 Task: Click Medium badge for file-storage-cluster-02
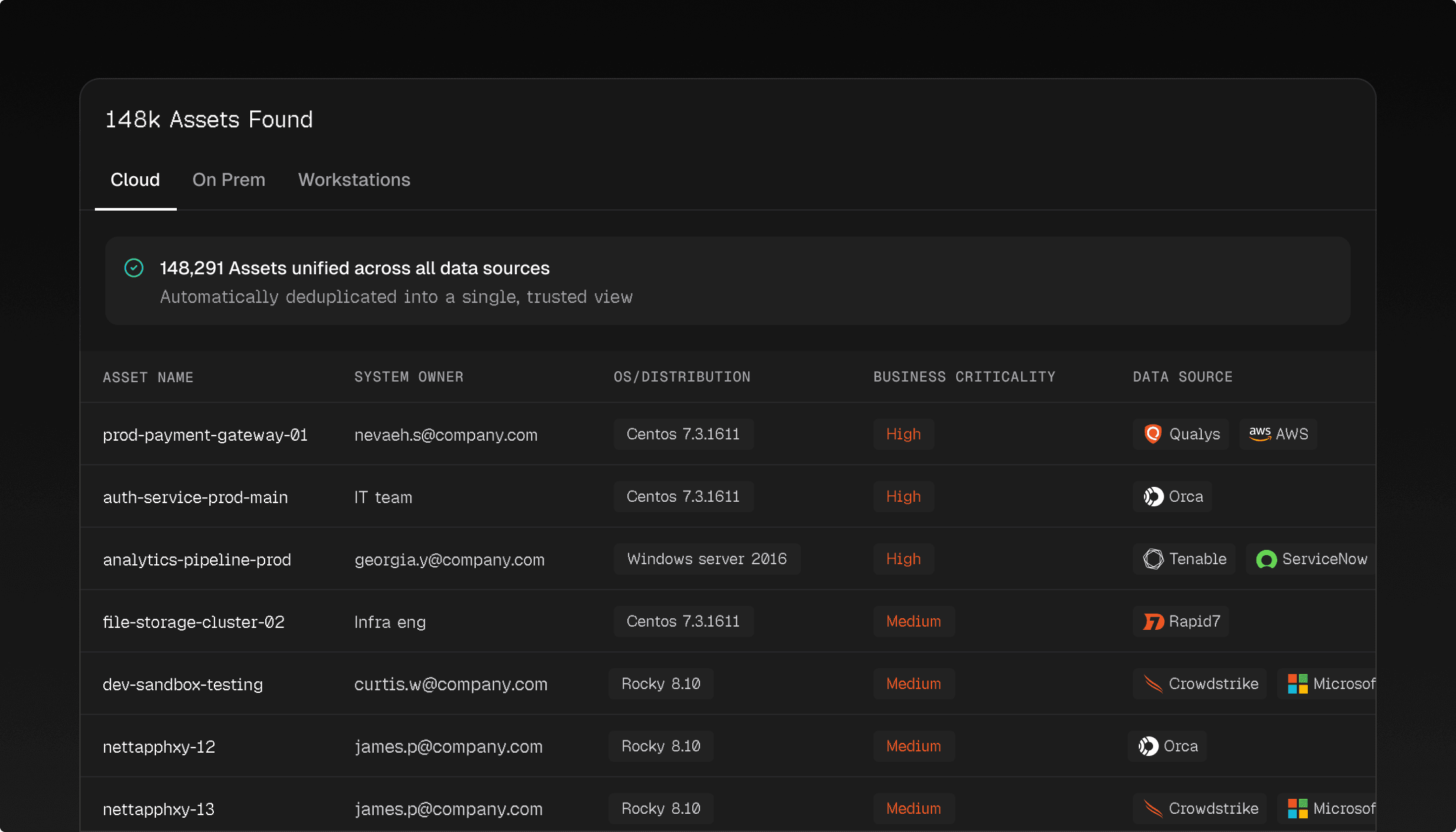pyautogui.click(x=913, y=621)
